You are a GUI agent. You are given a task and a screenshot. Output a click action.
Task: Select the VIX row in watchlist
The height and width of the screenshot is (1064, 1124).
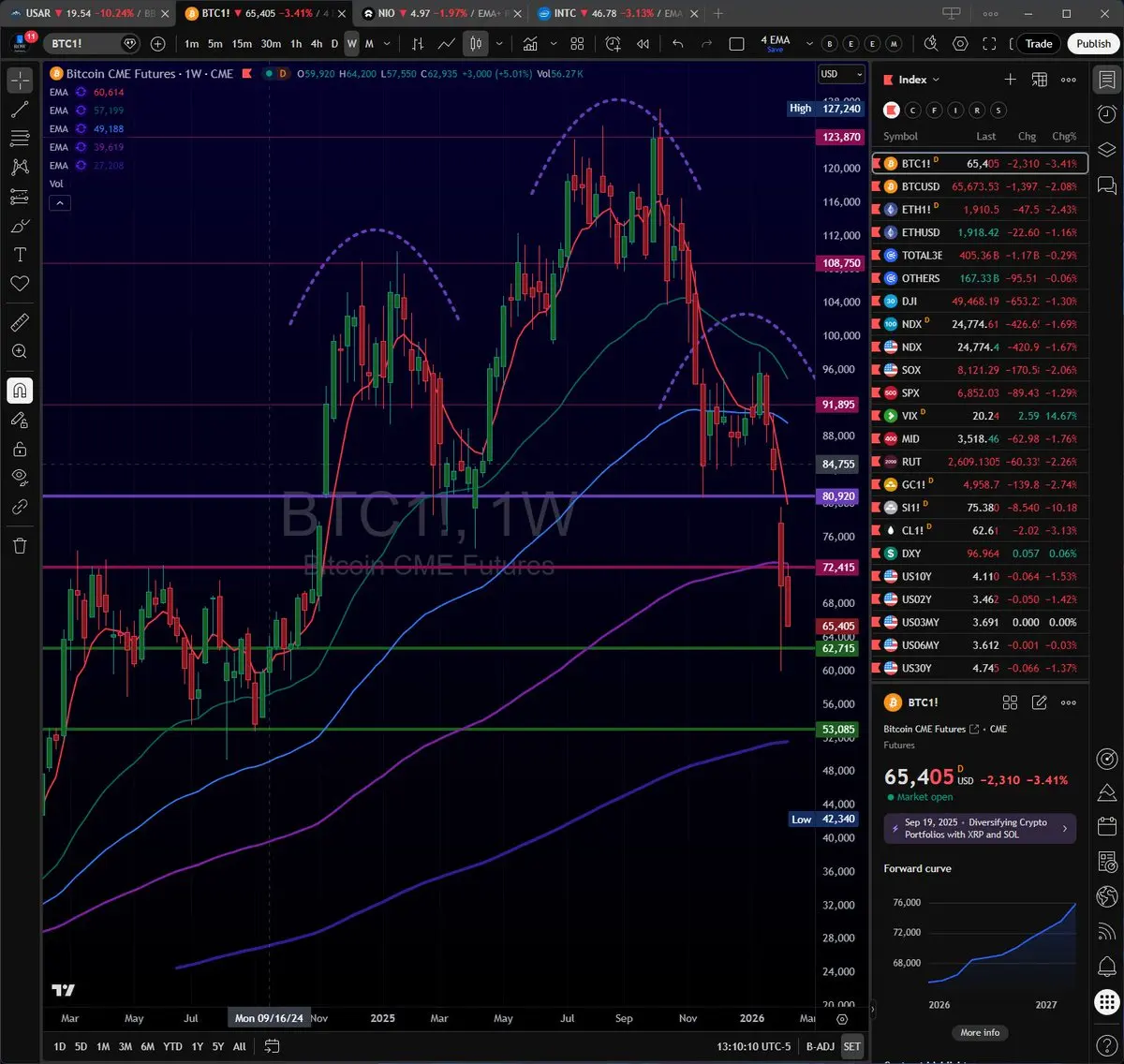(980, 416)
